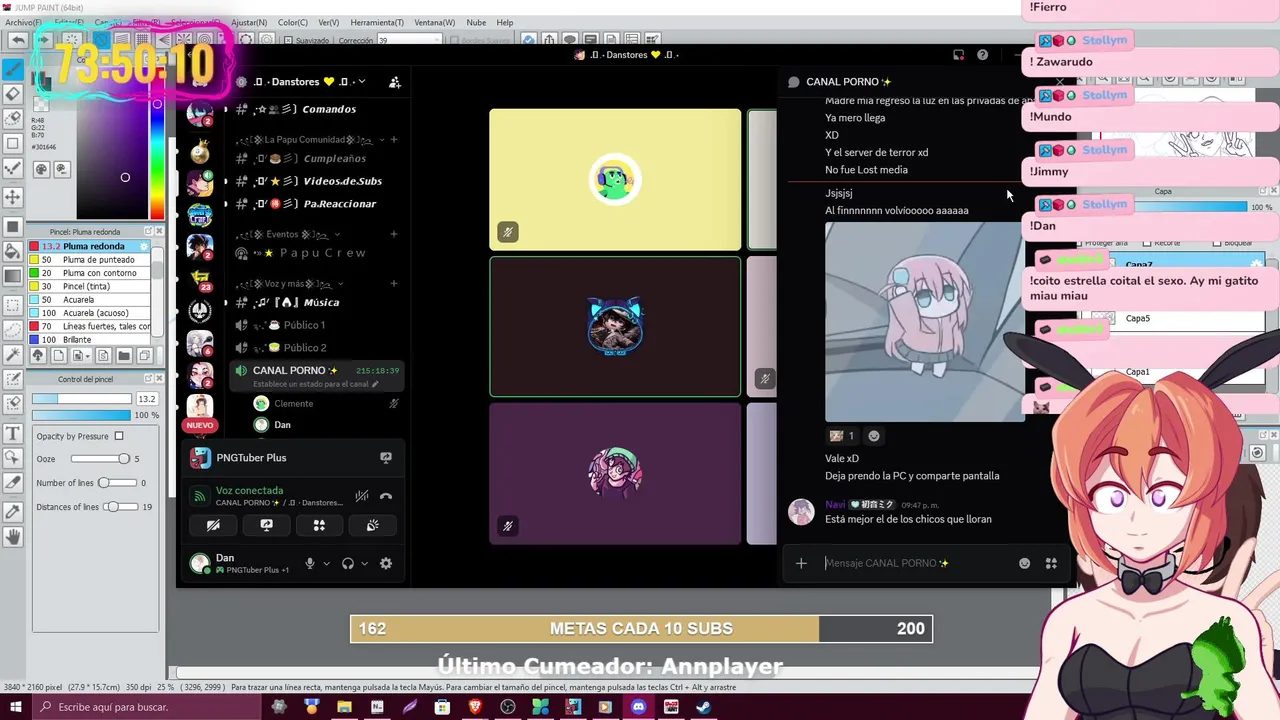Open the Ver(V) menu
This screenshot has width=1280, height=720.
point(328,22)
